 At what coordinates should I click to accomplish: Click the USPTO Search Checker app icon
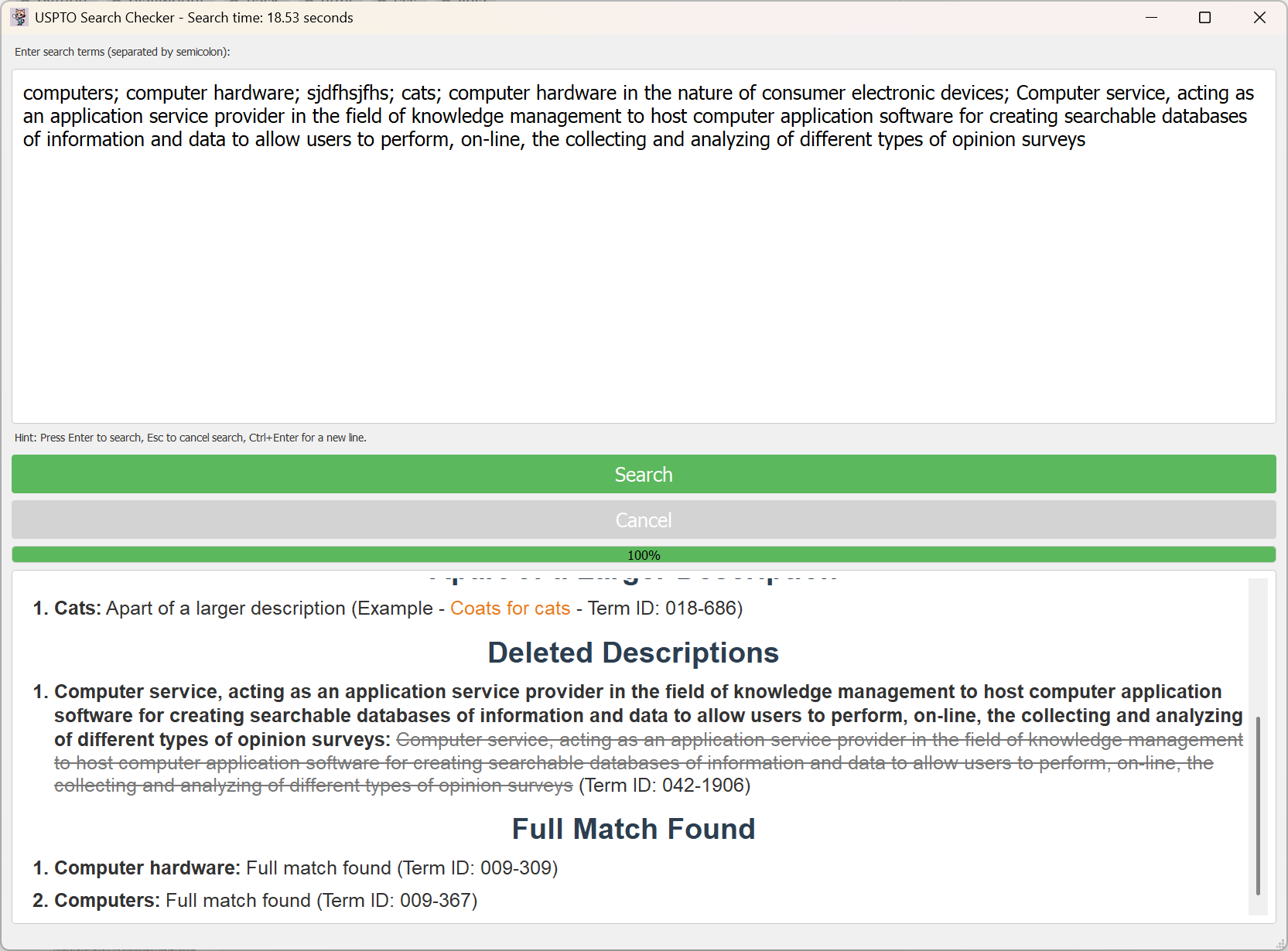tap(19, 17)
